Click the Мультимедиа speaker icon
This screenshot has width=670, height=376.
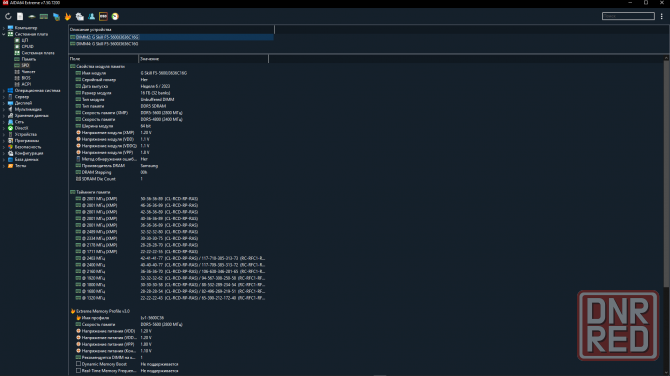[x=10, y=109]
